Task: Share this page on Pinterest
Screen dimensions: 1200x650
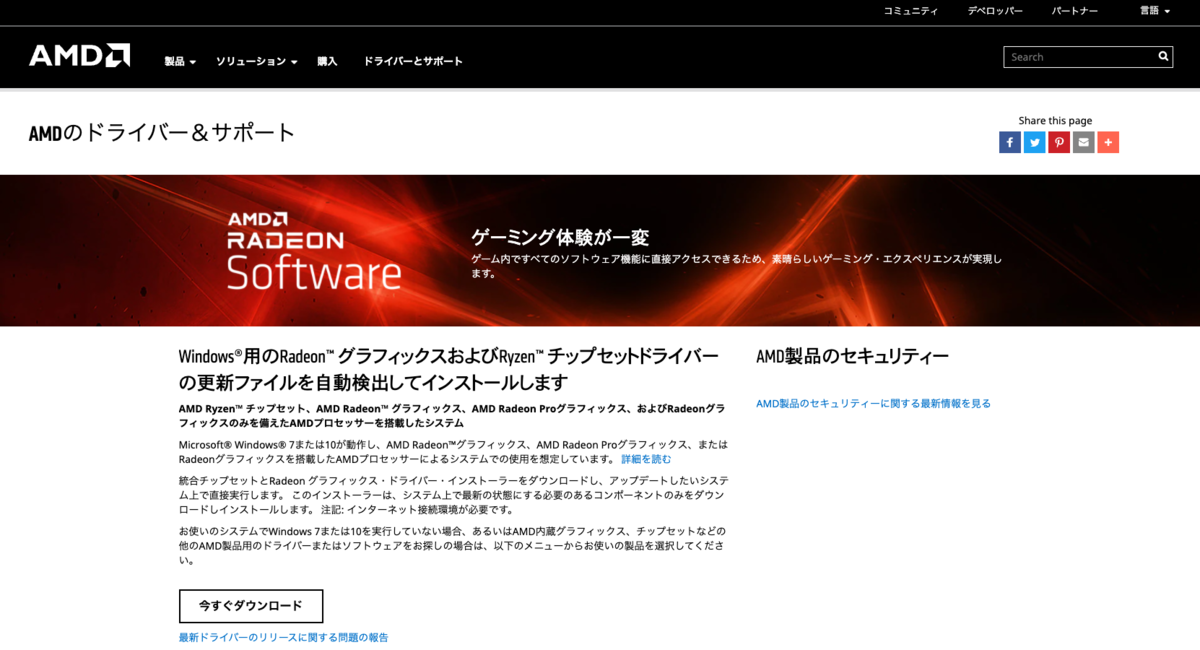Action: point(1059,143)
